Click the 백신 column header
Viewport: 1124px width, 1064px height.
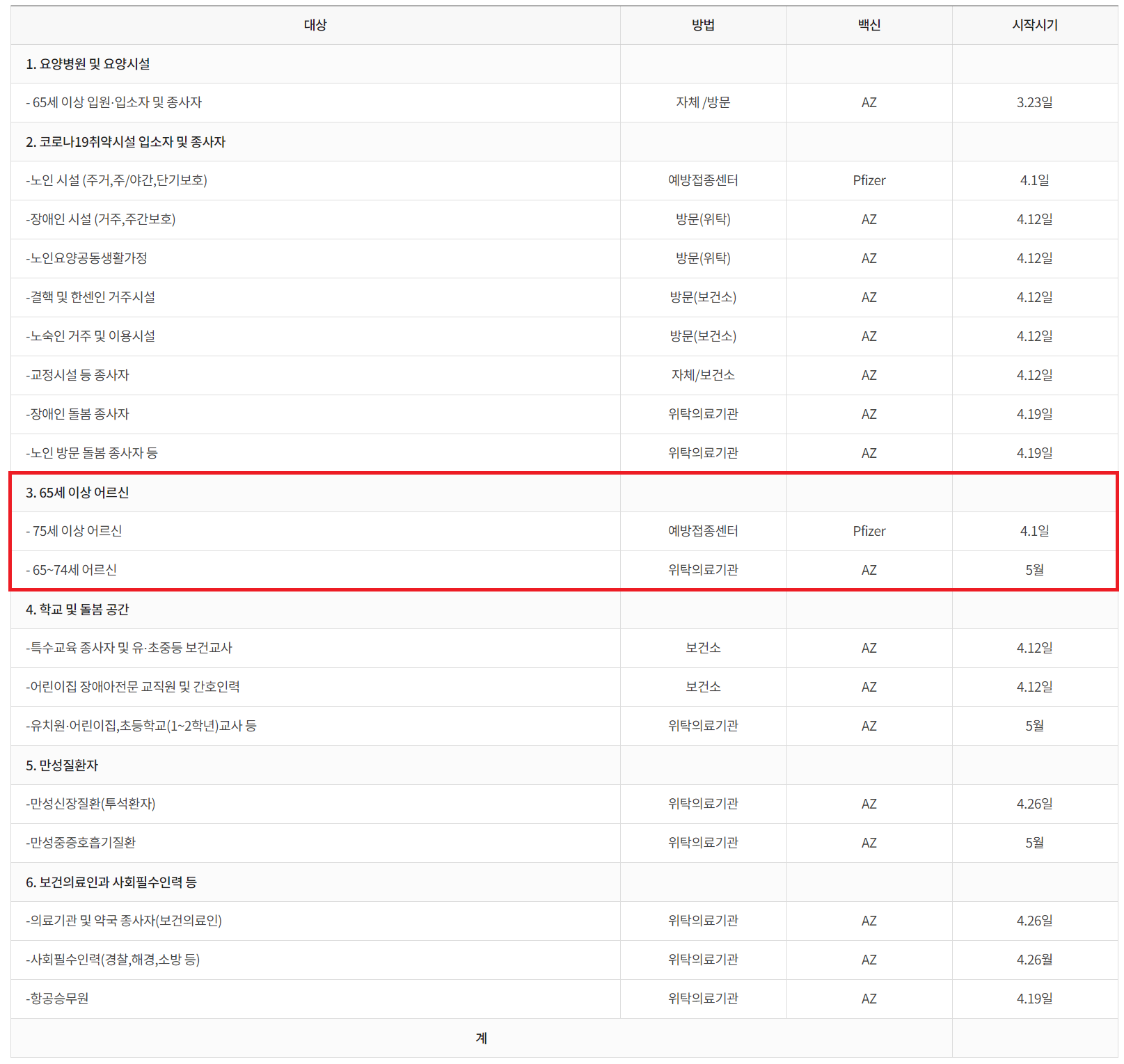[x=869, y=25]
